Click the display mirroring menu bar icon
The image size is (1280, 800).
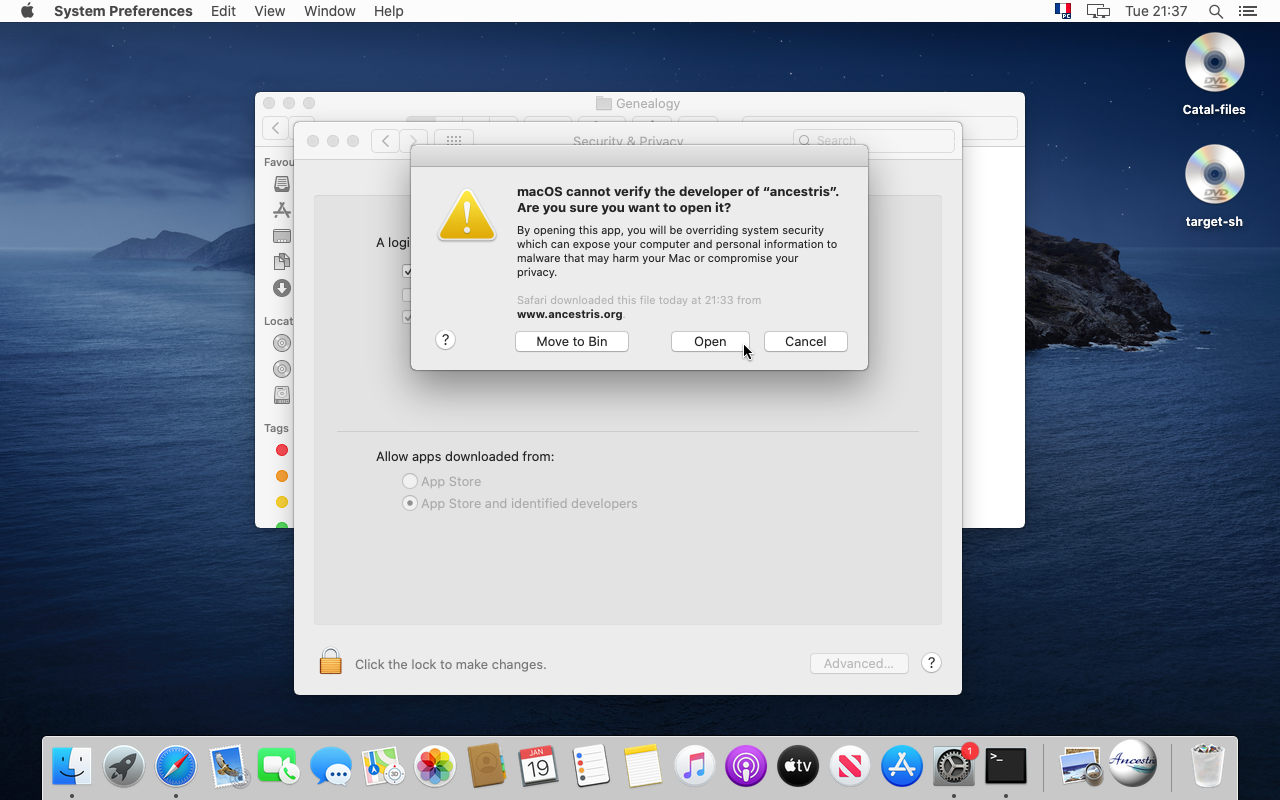point(1099,11)
